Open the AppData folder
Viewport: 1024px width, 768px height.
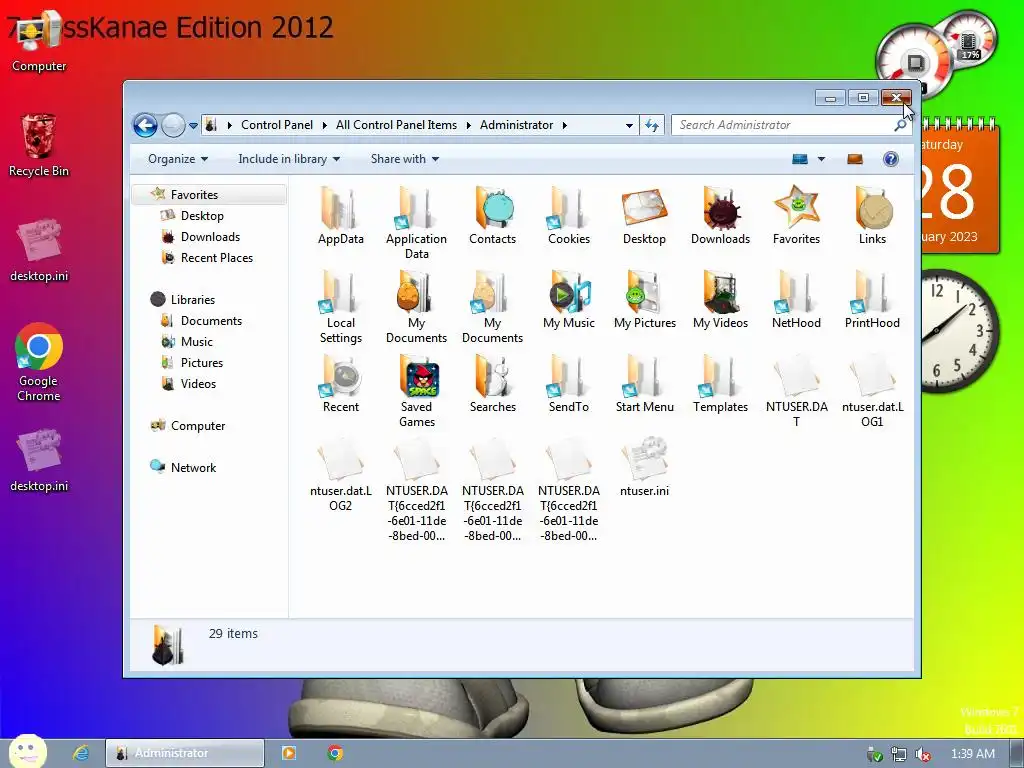(340, 216)
